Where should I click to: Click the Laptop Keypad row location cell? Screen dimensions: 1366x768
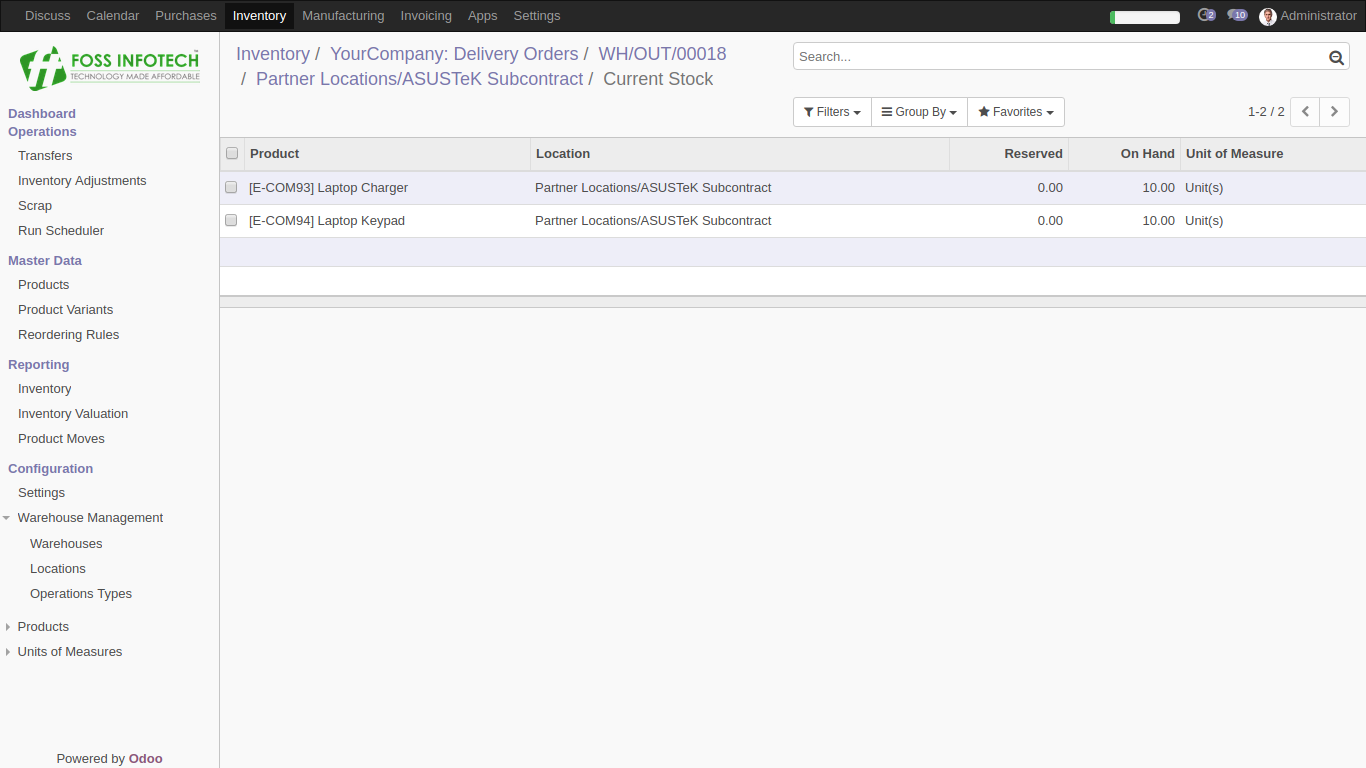(x=653, y=221)
